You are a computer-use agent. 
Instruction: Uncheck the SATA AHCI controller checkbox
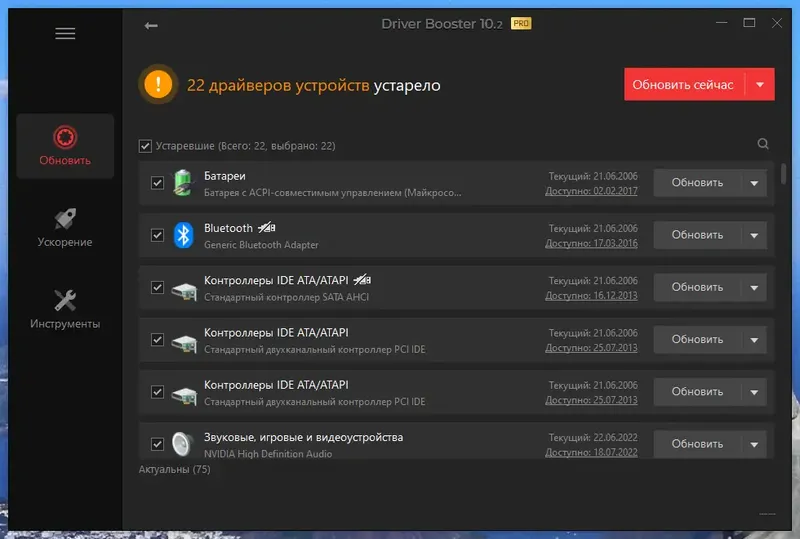click(x=157, y=287)
